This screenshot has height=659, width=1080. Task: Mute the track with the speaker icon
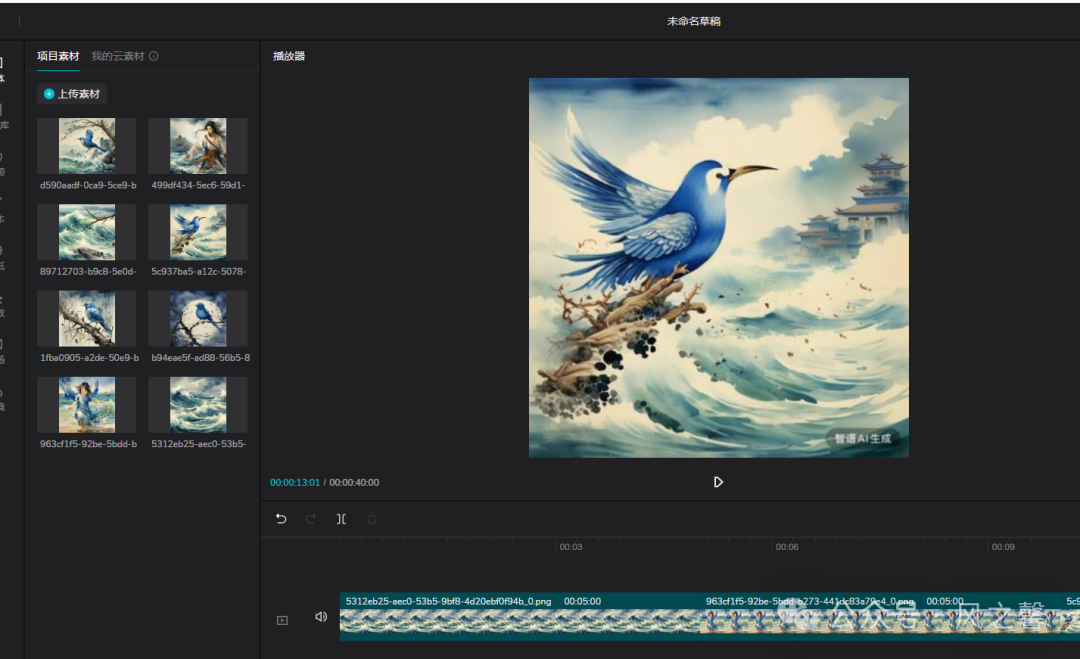321,616
